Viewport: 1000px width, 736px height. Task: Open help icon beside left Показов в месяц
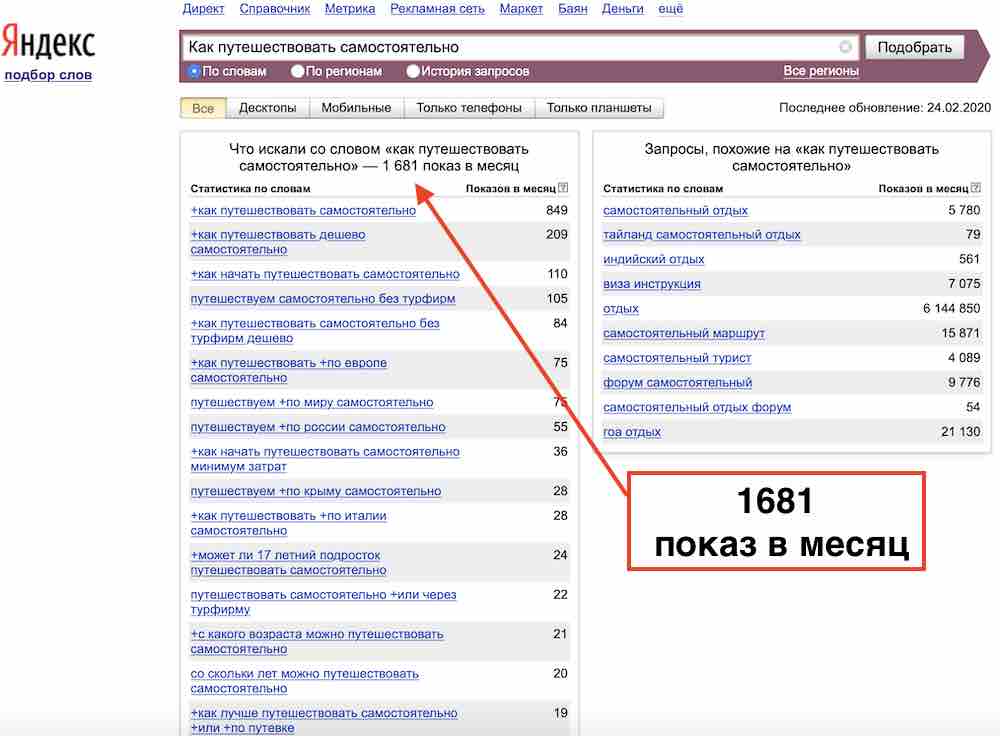[x=563, y=188]
